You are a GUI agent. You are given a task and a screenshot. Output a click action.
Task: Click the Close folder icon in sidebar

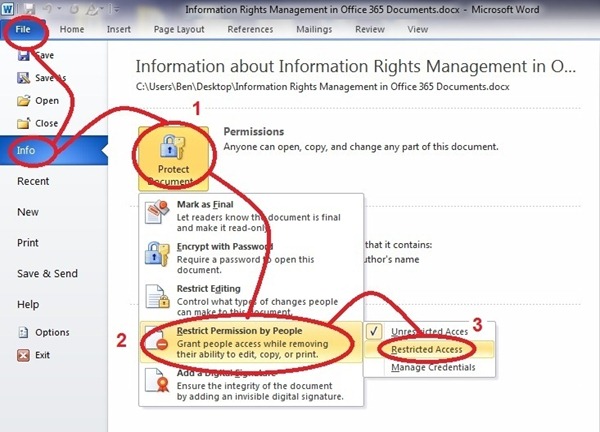(24, 123)
